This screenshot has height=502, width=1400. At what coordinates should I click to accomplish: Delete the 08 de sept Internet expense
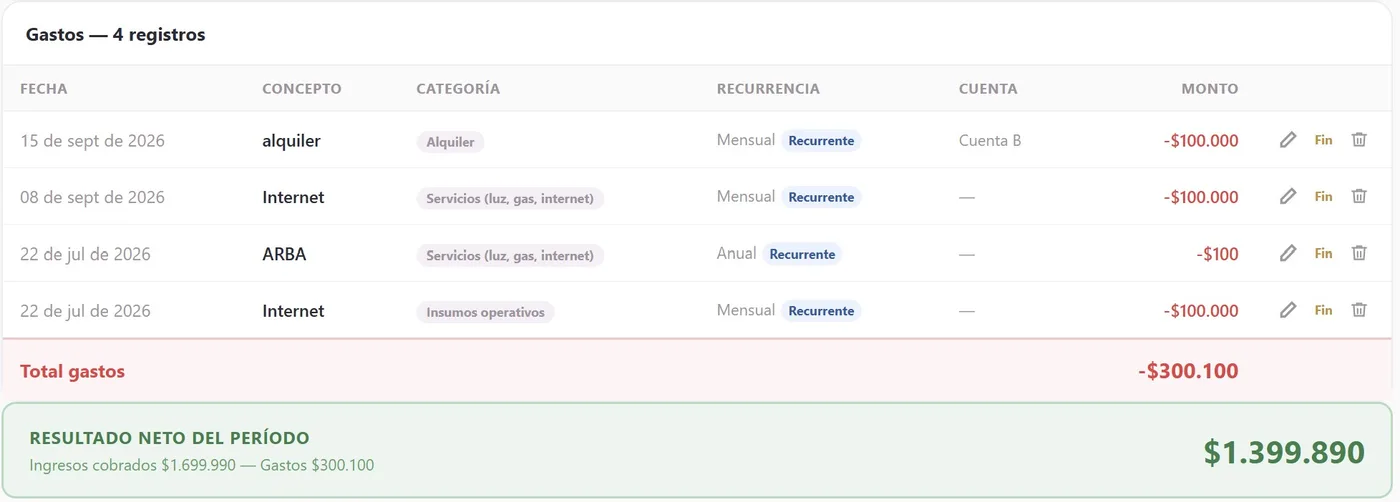1359,197
